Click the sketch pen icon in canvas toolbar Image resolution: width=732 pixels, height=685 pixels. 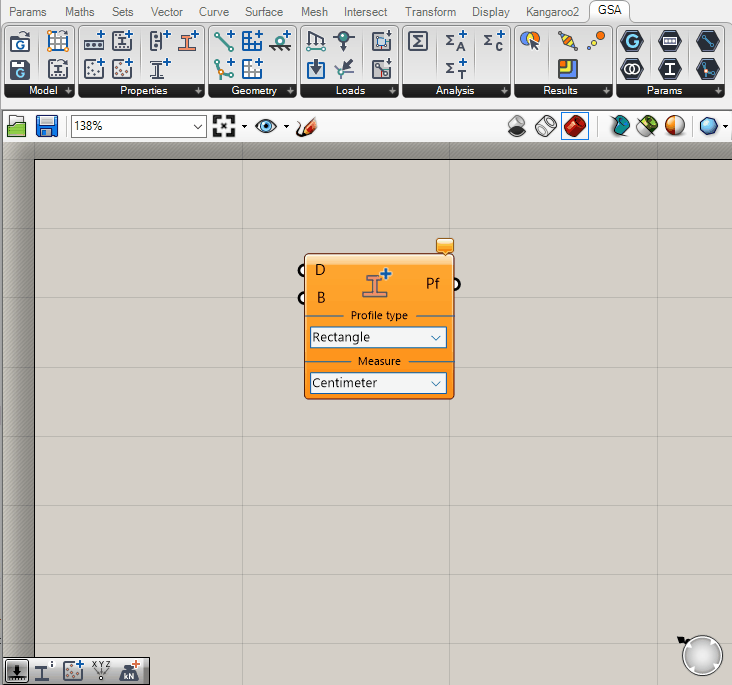point(307,127)
